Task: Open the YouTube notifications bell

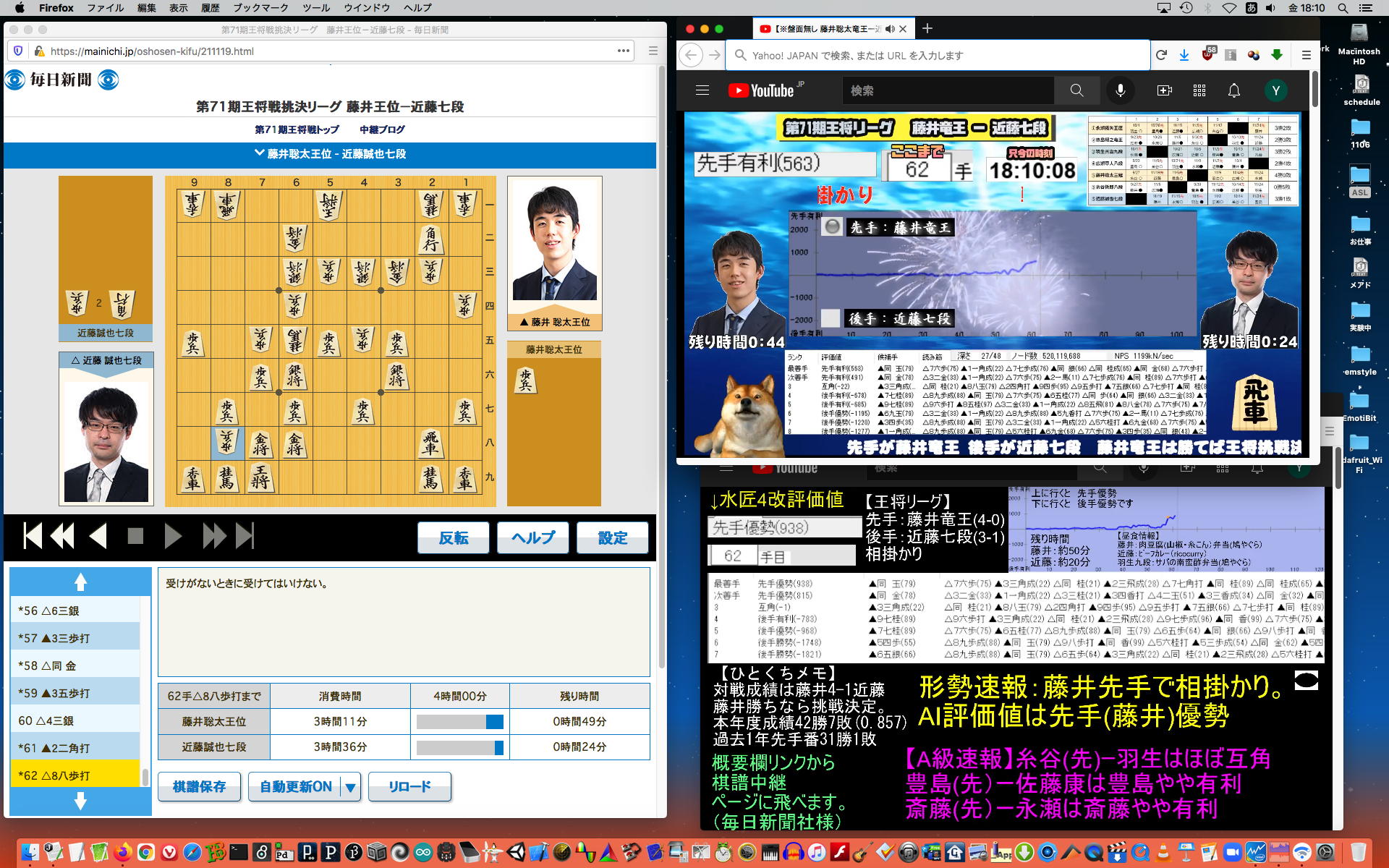Action: (x=1233, y=90)
